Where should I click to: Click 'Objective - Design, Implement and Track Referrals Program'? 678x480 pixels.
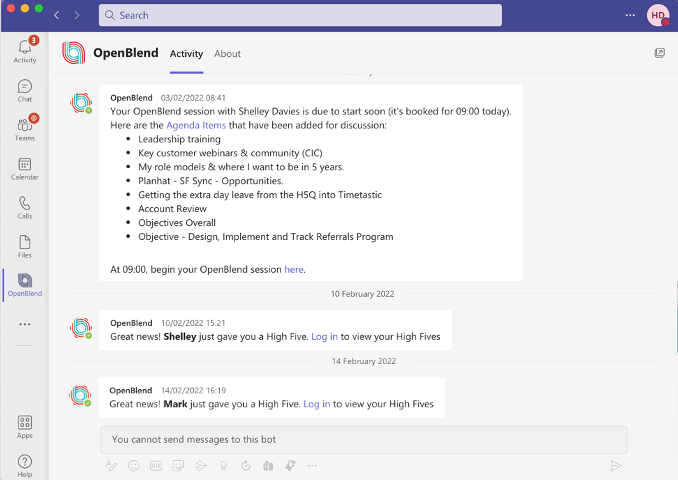(x=265, y=237)
